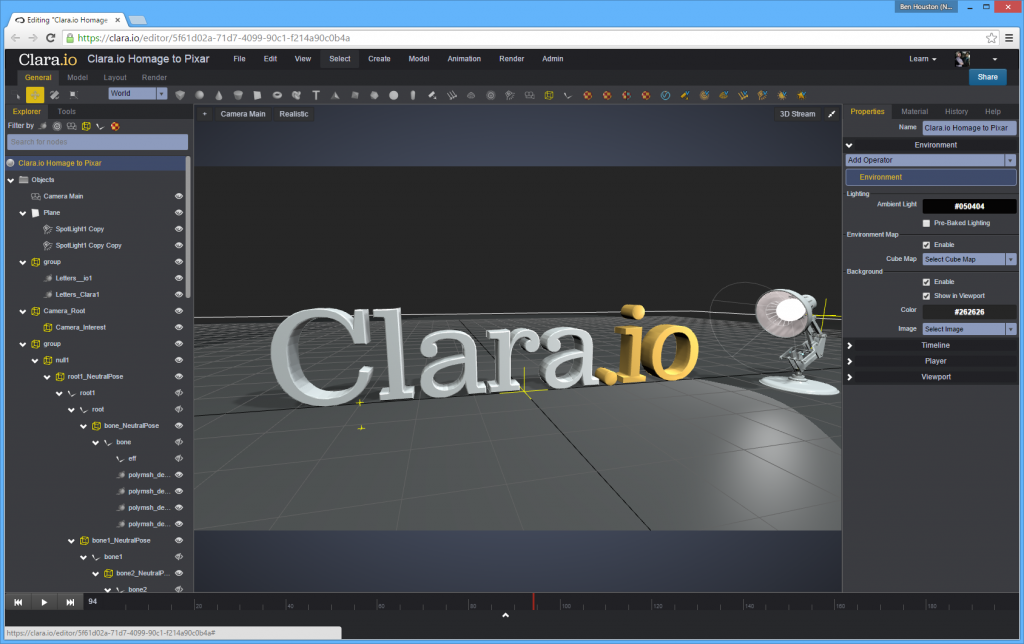Click the 3D Stream button
The image size is (1024, 644).
click(x=797, y=114)
